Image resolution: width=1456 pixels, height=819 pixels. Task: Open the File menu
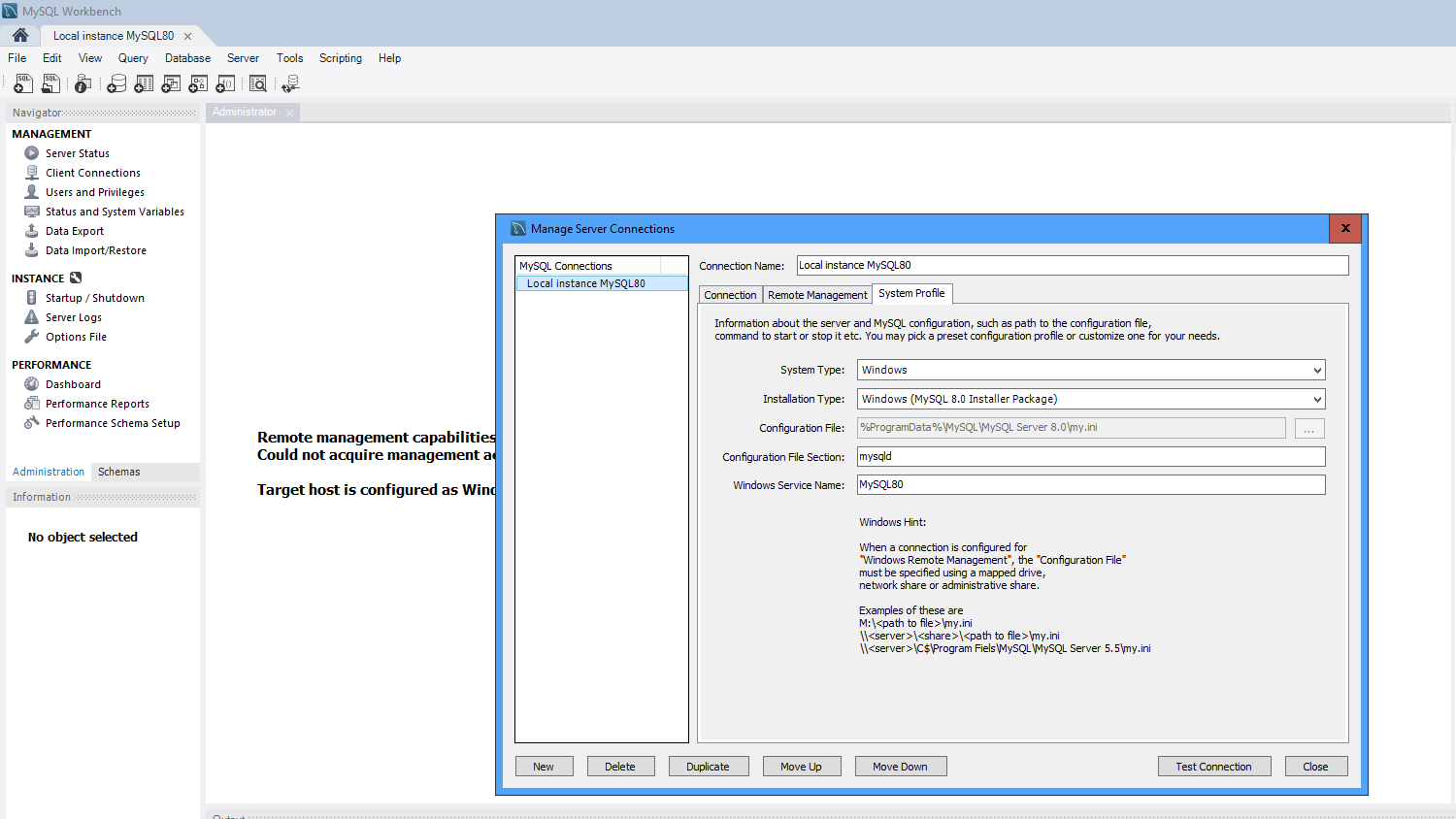(17, 58)
